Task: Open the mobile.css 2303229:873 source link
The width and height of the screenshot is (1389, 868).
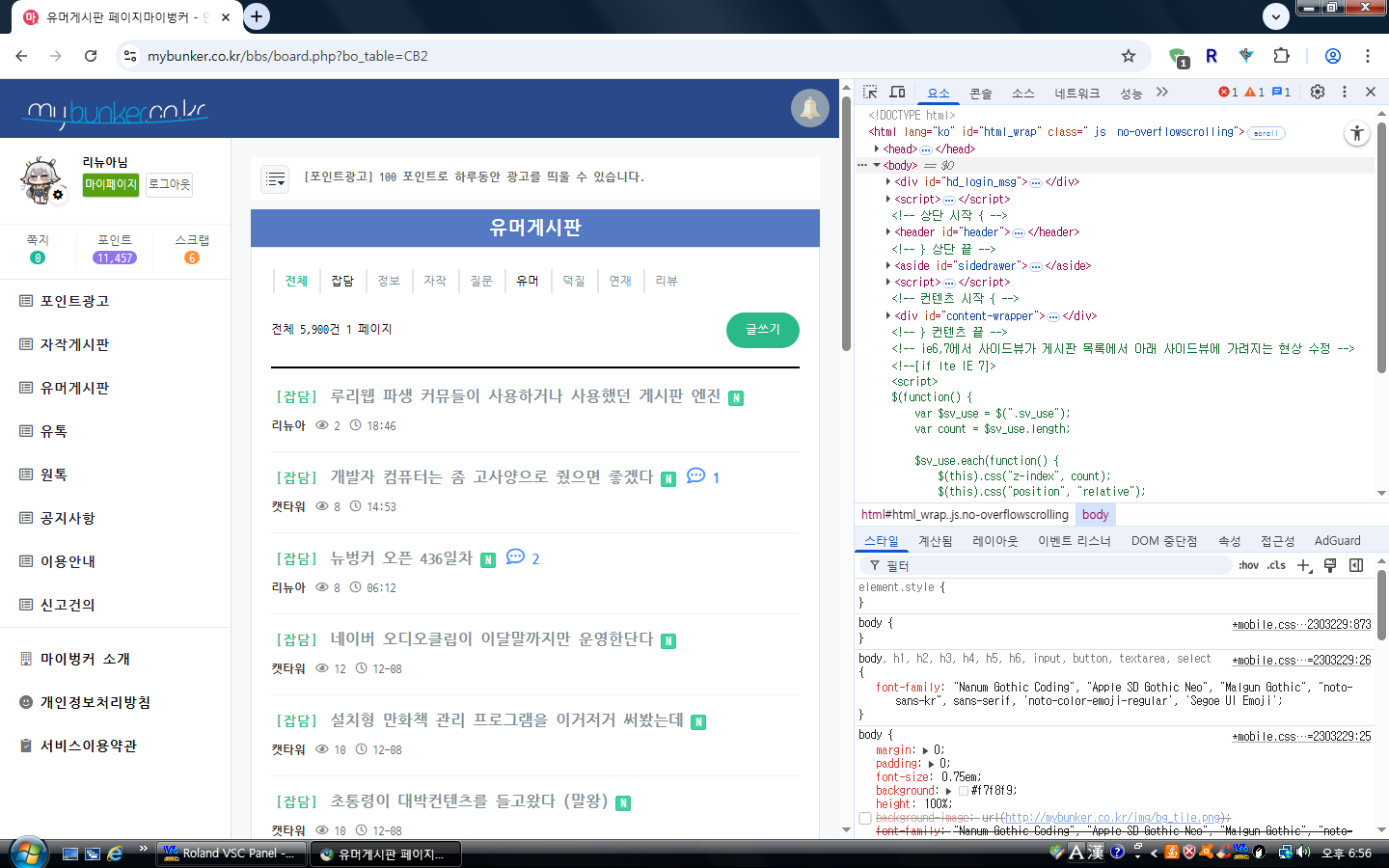Action: [1301, 625]
